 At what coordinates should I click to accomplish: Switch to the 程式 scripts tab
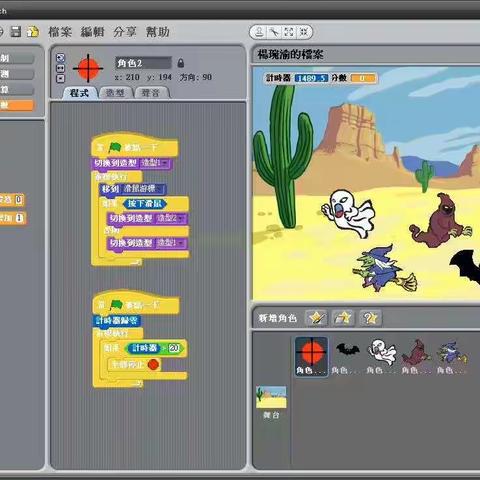(79, 93)
